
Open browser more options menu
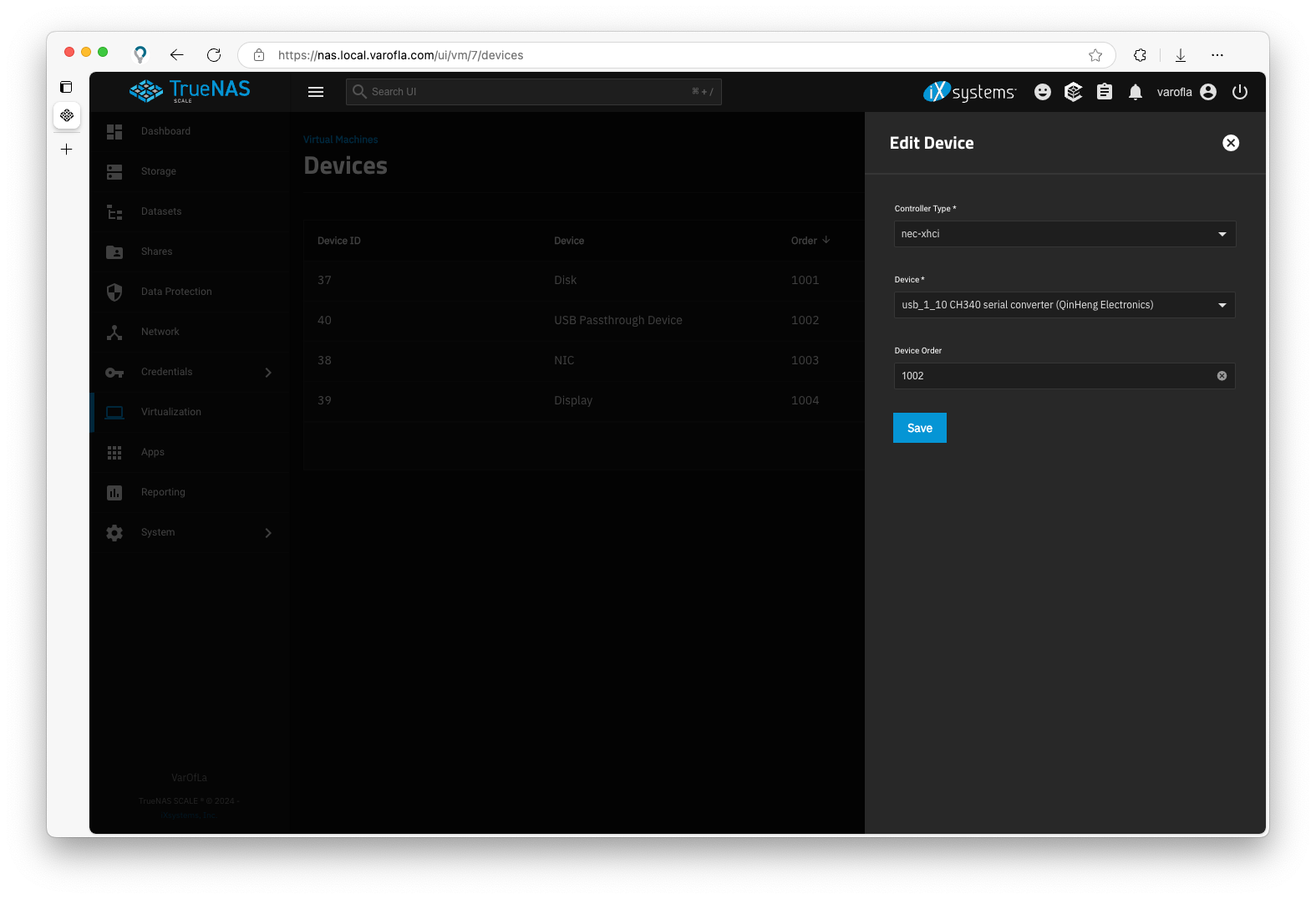point(1217,55)
